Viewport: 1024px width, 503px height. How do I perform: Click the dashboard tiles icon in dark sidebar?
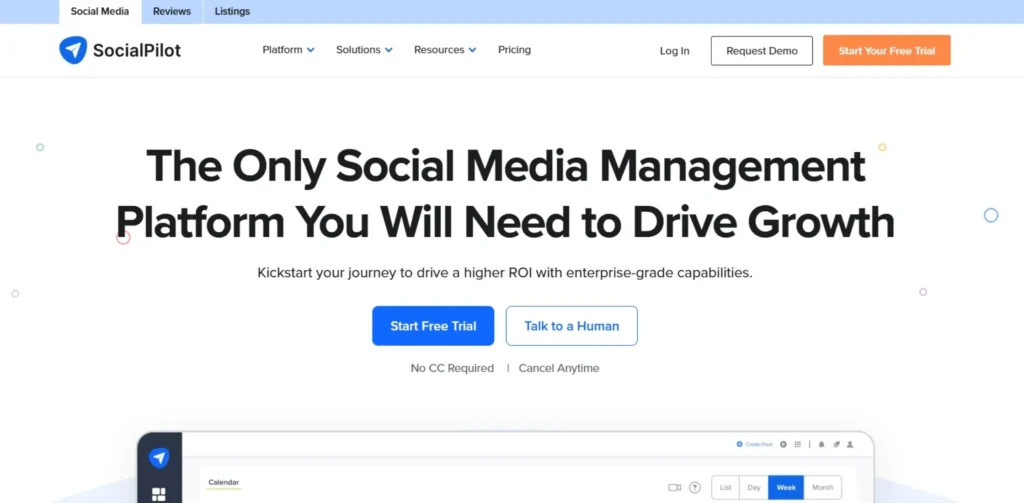pos(159,495)
